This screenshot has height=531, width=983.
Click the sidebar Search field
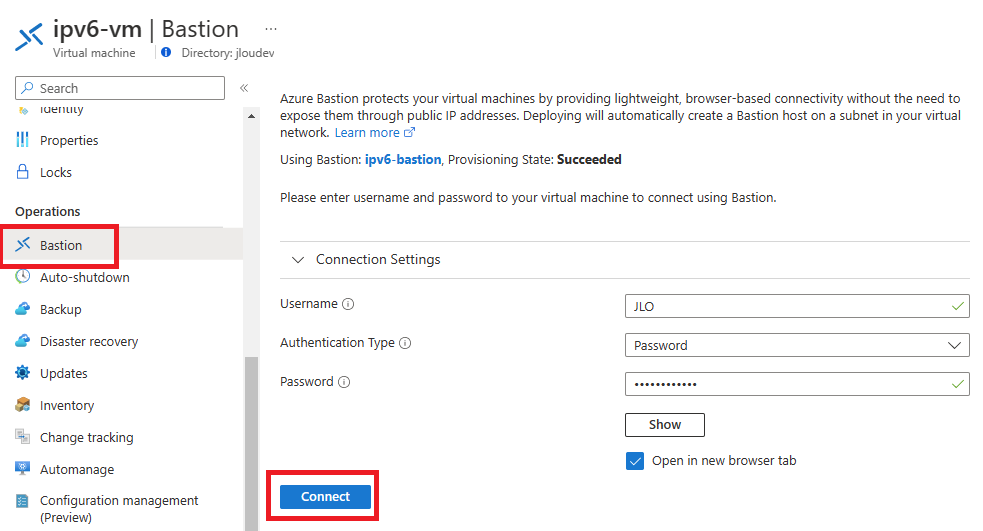[x=120, y=88]
